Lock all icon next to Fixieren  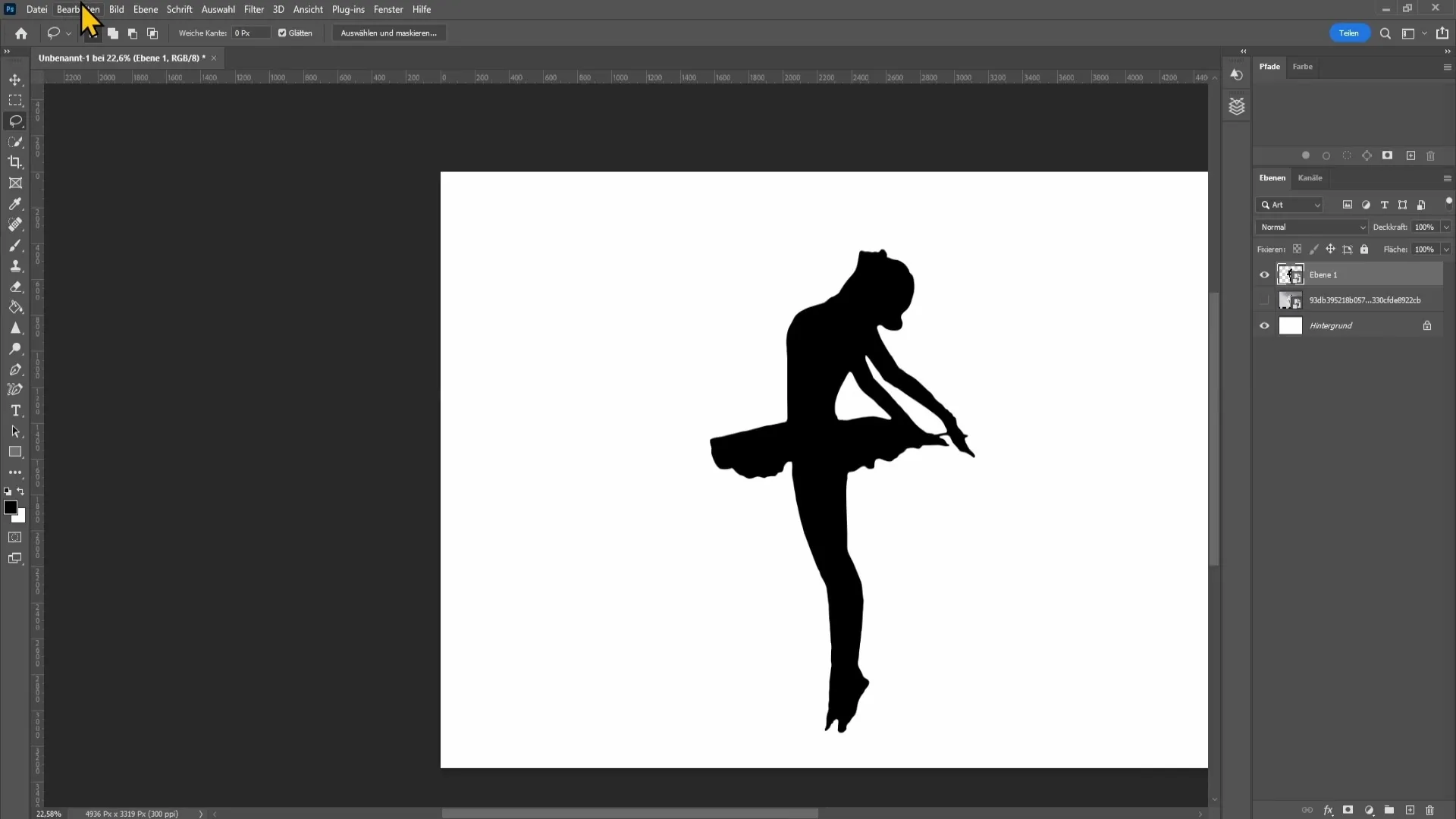(1364, 249)
